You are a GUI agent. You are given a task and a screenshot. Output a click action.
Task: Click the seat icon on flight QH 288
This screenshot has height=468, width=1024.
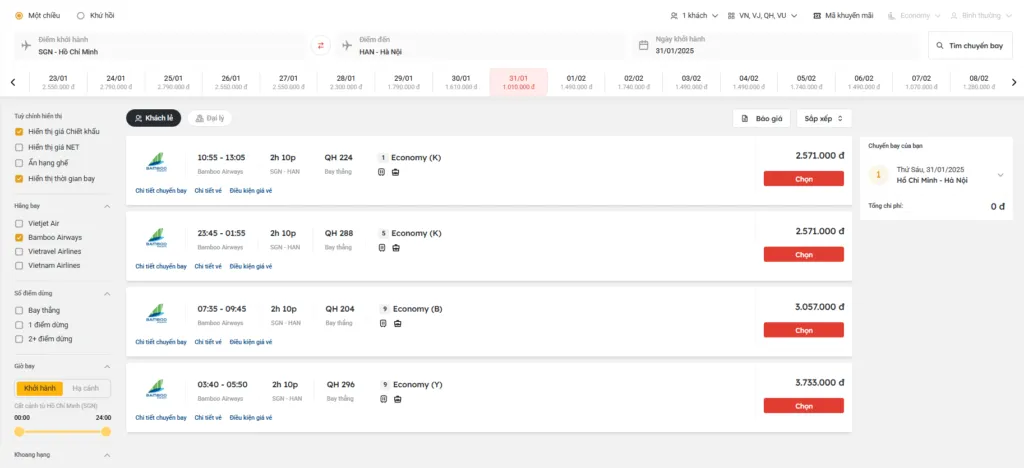(x=382, y=248)
